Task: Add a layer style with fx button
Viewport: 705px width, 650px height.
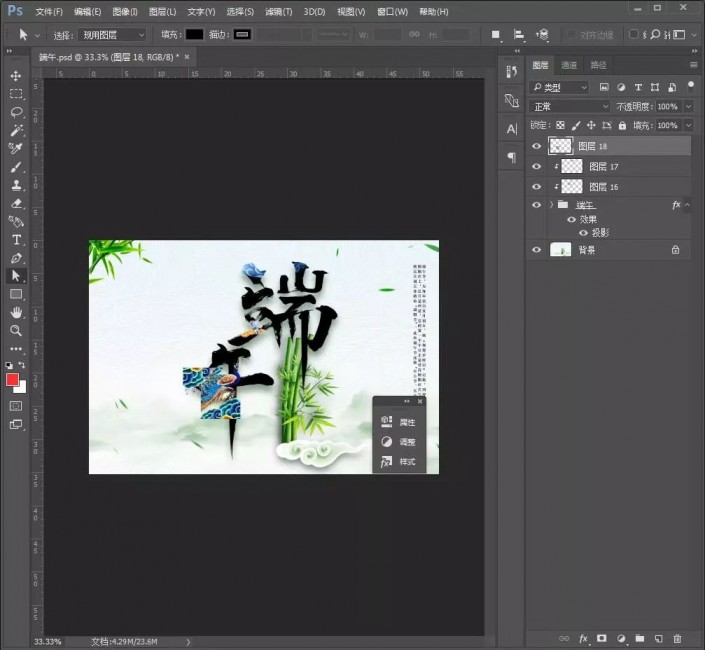Action: 583,638
